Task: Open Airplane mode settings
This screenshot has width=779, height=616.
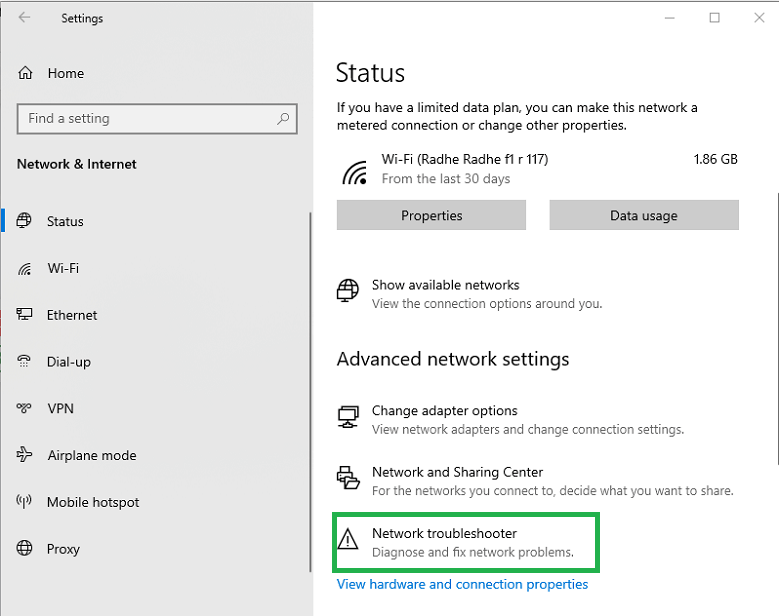Action: pyautogui.click(x=92, y=455)
